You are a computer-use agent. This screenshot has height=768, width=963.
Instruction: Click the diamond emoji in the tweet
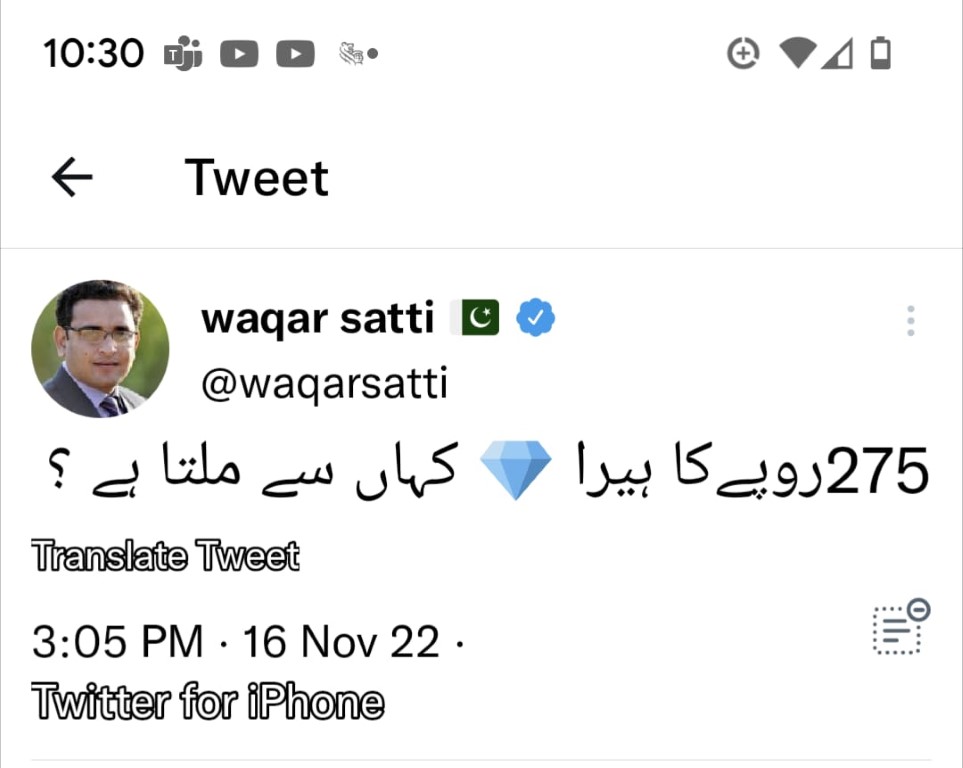pyautogui.click(x=516, y=473)
